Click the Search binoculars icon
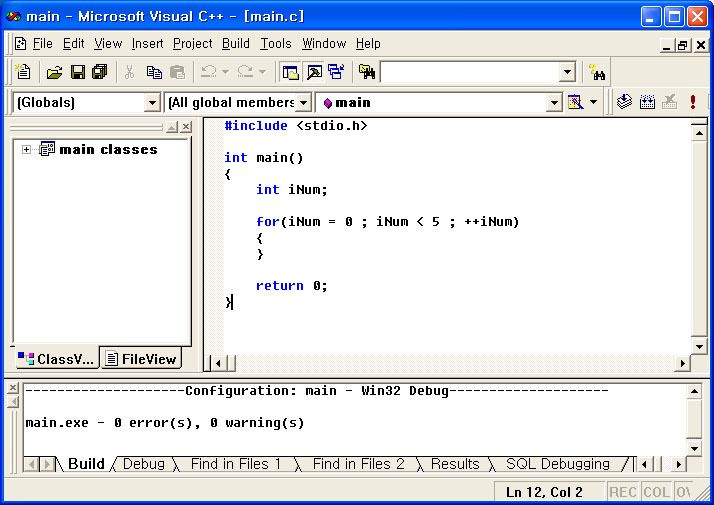 [x=597, y=72]
